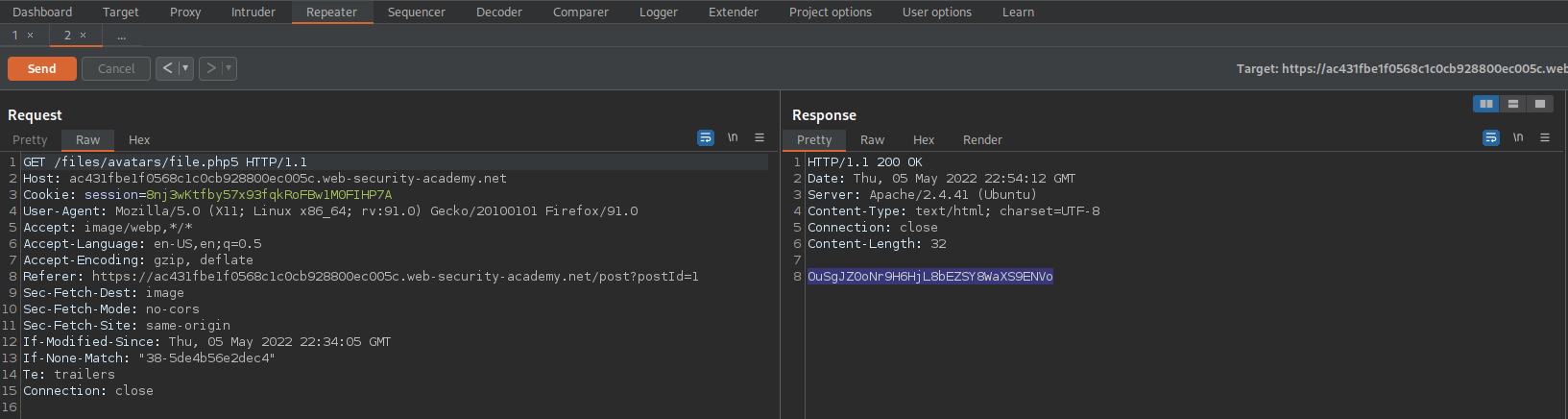Viewport: 1568px width, 419px height.
Task: Set combined tabbed layout view
Action: (1540, 104)
